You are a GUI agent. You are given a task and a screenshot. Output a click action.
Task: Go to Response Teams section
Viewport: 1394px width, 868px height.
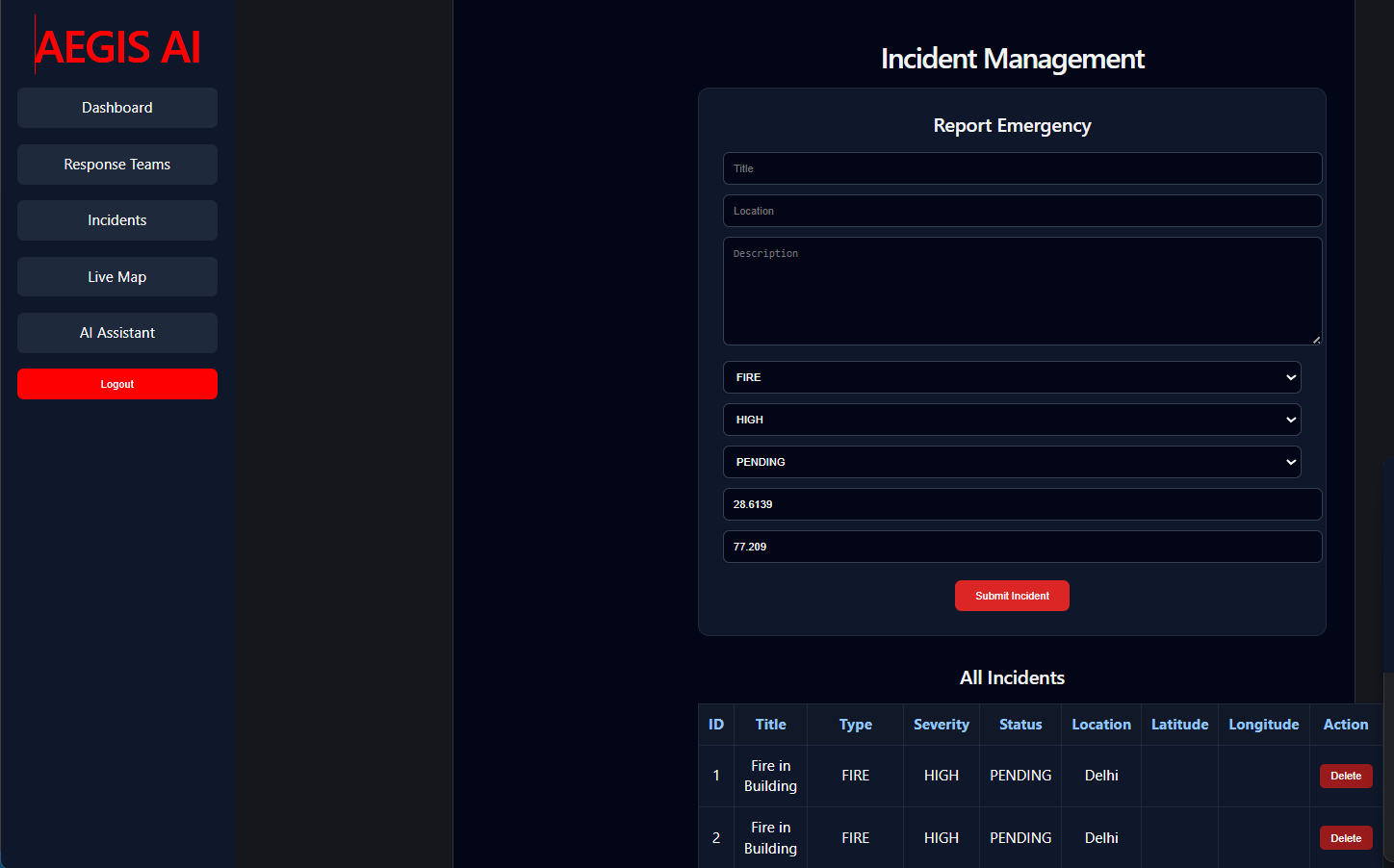117,165
